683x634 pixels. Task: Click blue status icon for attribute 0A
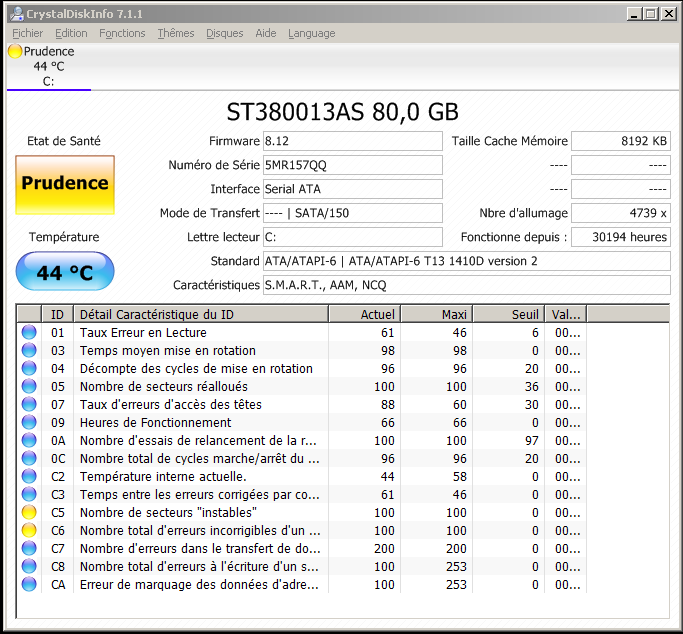click(x=29, y=440)
